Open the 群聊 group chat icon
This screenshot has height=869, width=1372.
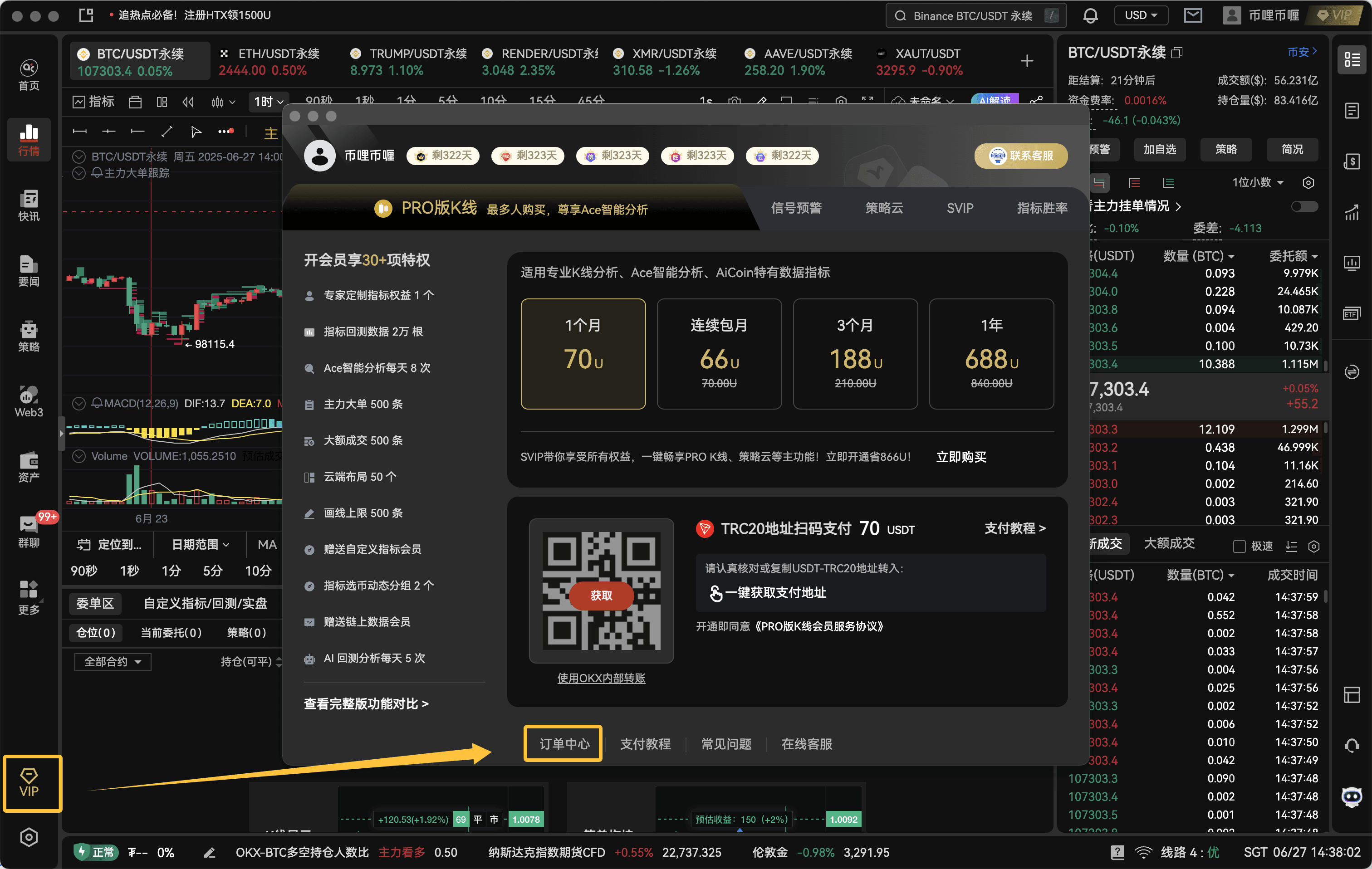click(x=29, y=532)
